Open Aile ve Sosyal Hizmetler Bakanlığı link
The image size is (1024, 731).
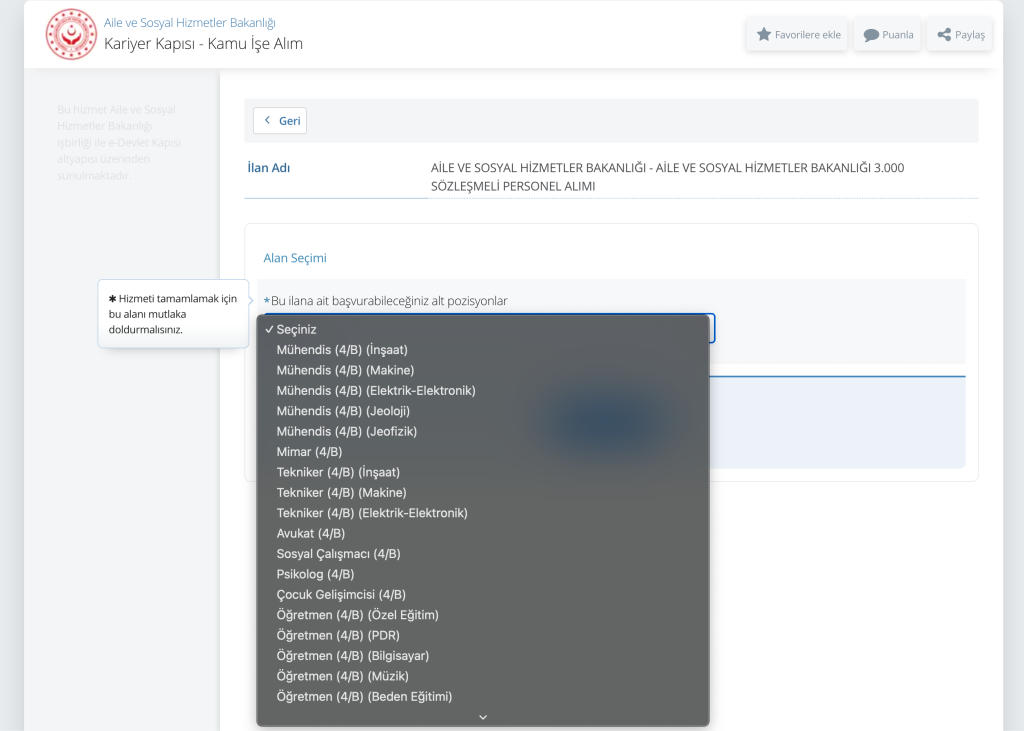click(190, 22)
